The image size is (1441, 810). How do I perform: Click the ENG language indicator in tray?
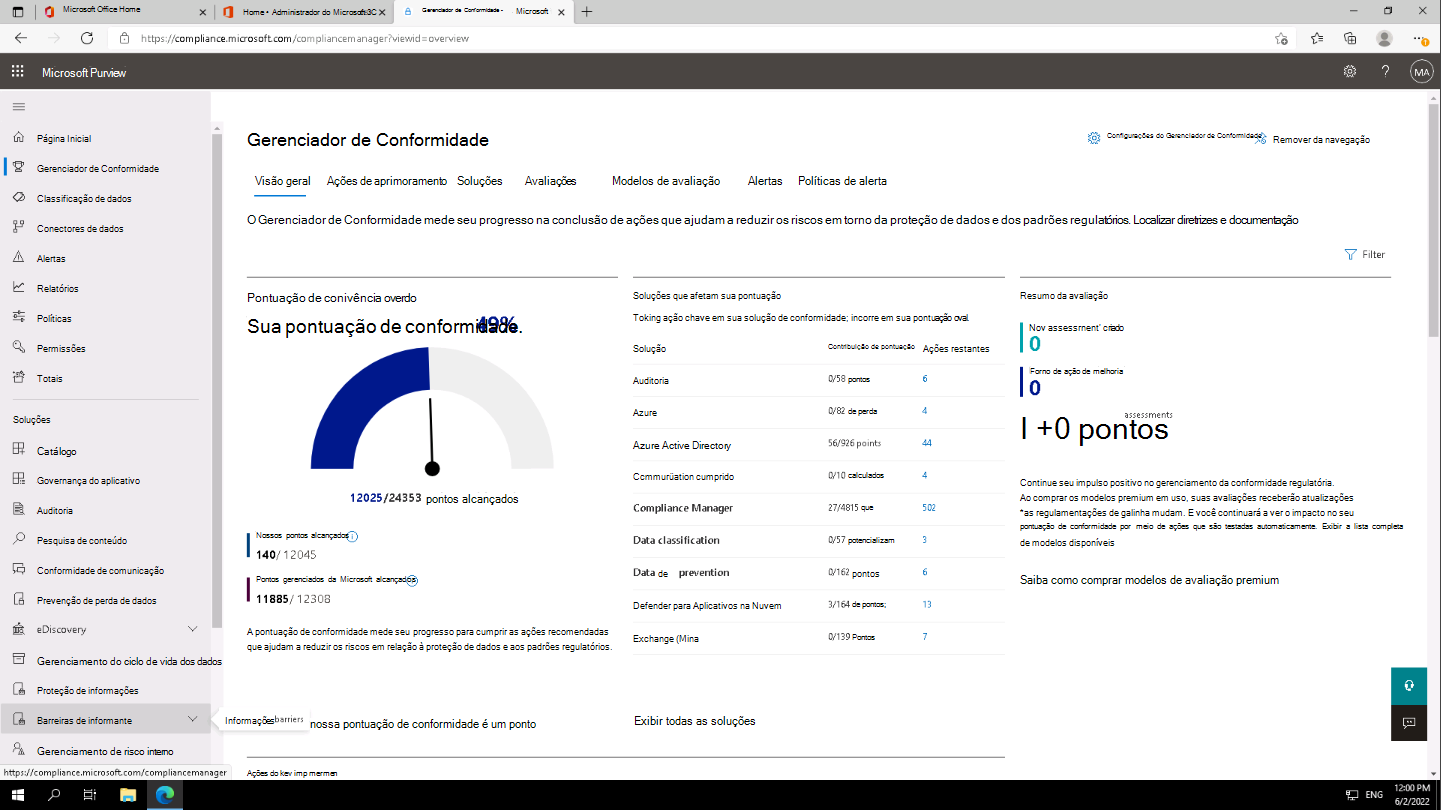1374,795
